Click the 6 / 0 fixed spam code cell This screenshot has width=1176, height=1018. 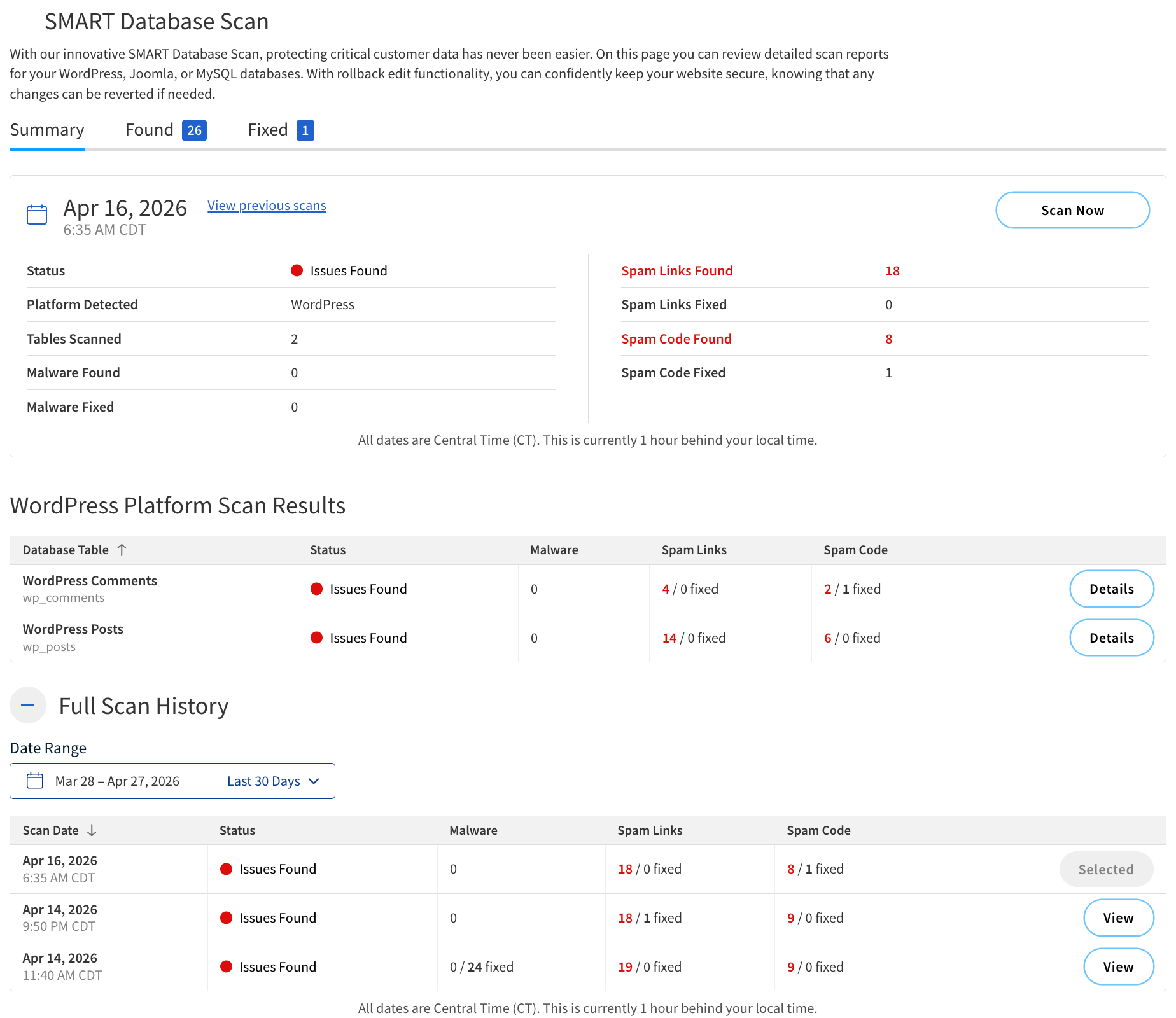coord(852,638)
